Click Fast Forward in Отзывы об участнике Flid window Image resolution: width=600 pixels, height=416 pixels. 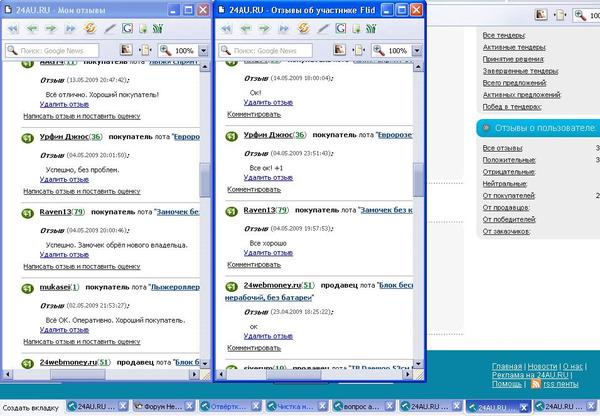284,29
